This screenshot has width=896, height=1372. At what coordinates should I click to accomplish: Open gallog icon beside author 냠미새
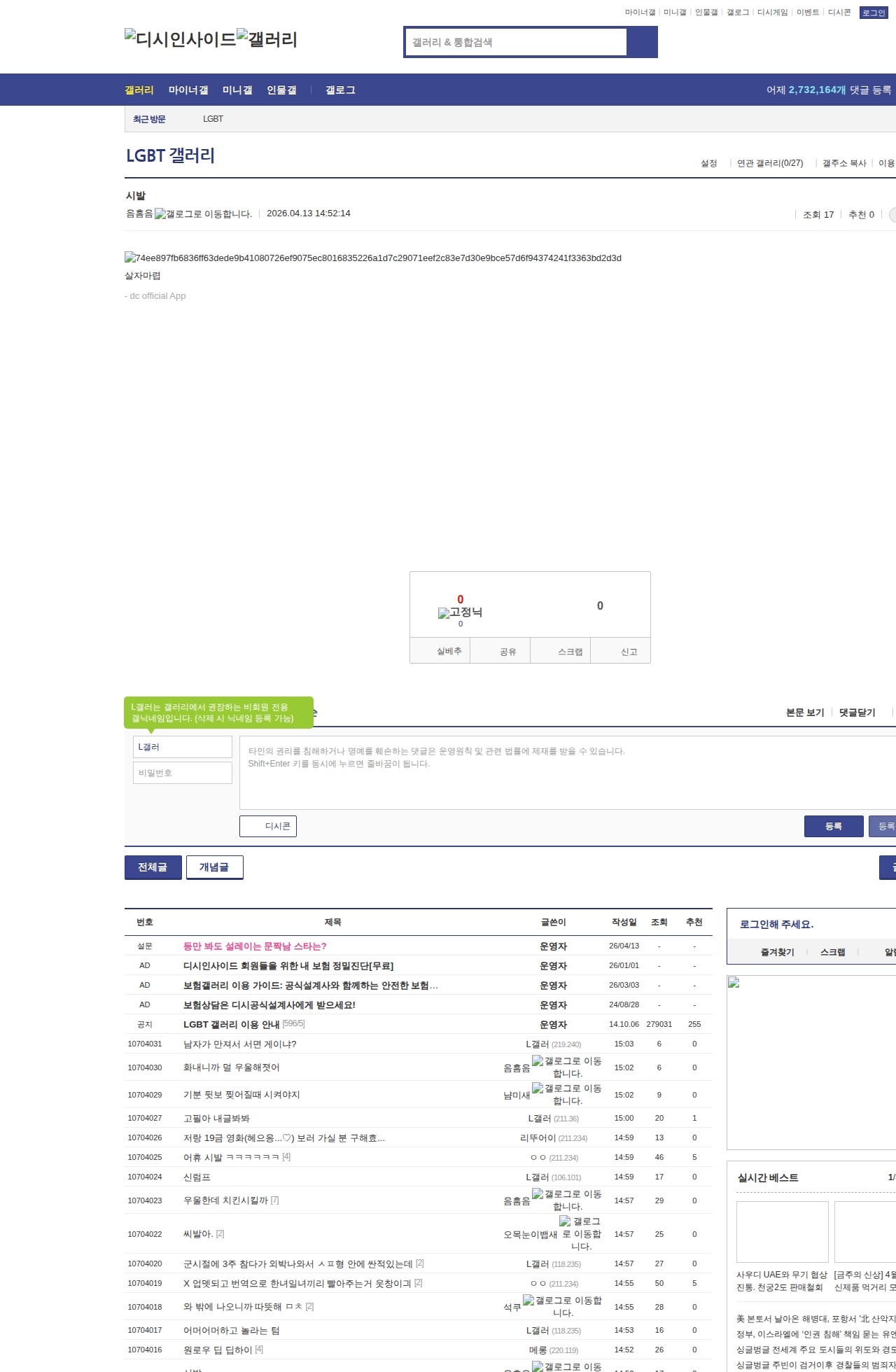pyautogui.click(x=567, y=1094)
